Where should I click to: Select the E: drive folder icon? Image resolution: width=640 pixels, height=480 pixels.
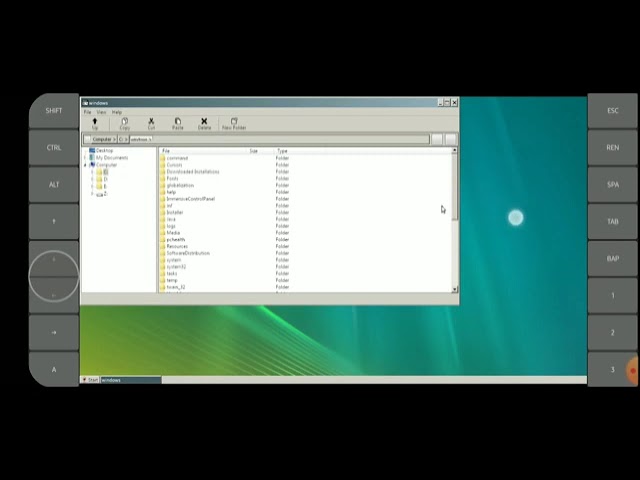pyautogui.click(x=99, y=187)
